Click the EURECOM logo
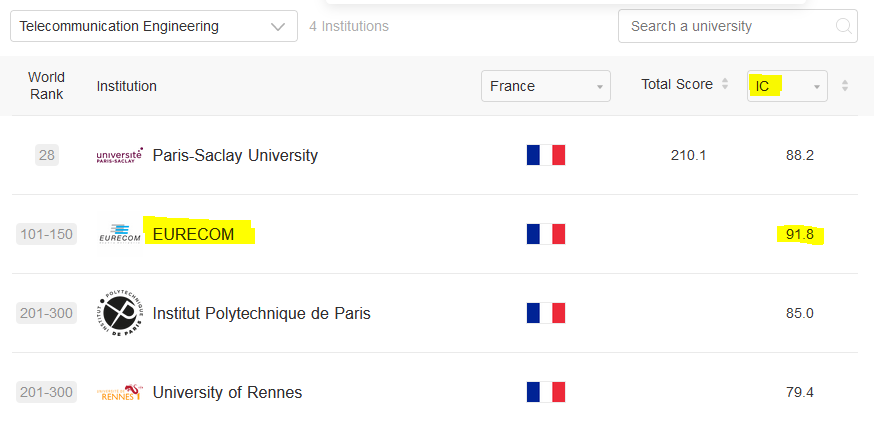 (x=119, y=234)
